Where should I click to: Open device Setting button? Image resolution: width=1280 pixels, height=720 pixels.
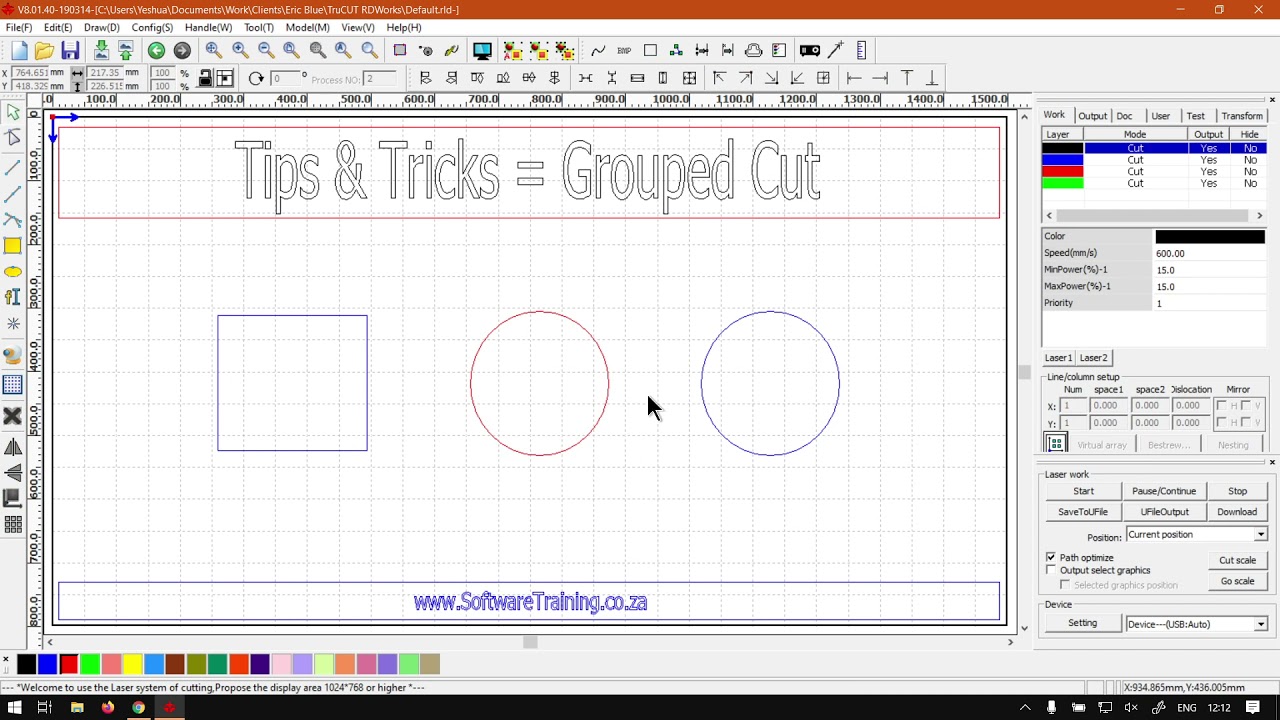[x=1082, y=623]
